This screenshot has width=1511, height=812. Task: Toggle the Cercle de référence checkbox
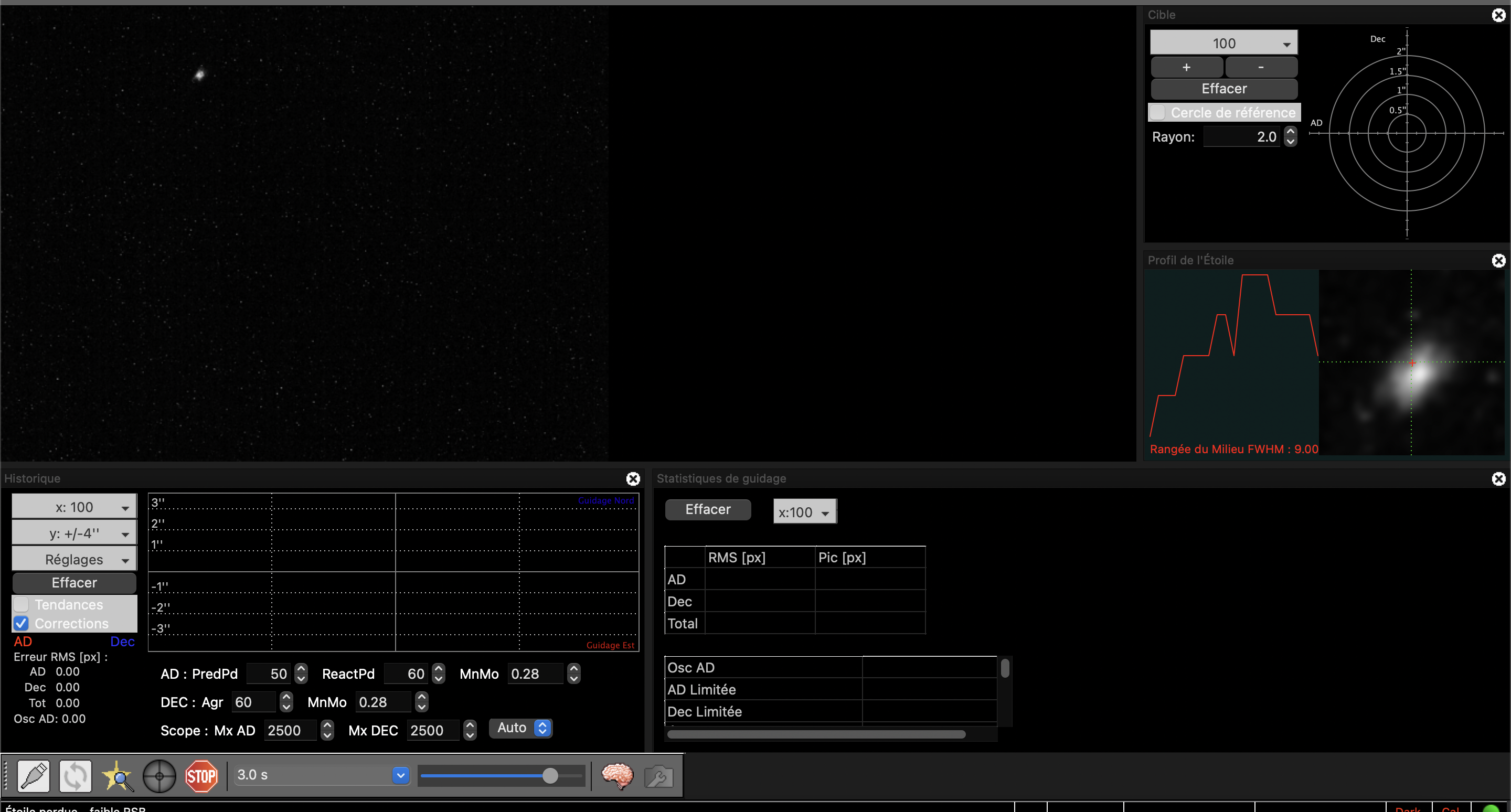click(x=1157, y=112)
